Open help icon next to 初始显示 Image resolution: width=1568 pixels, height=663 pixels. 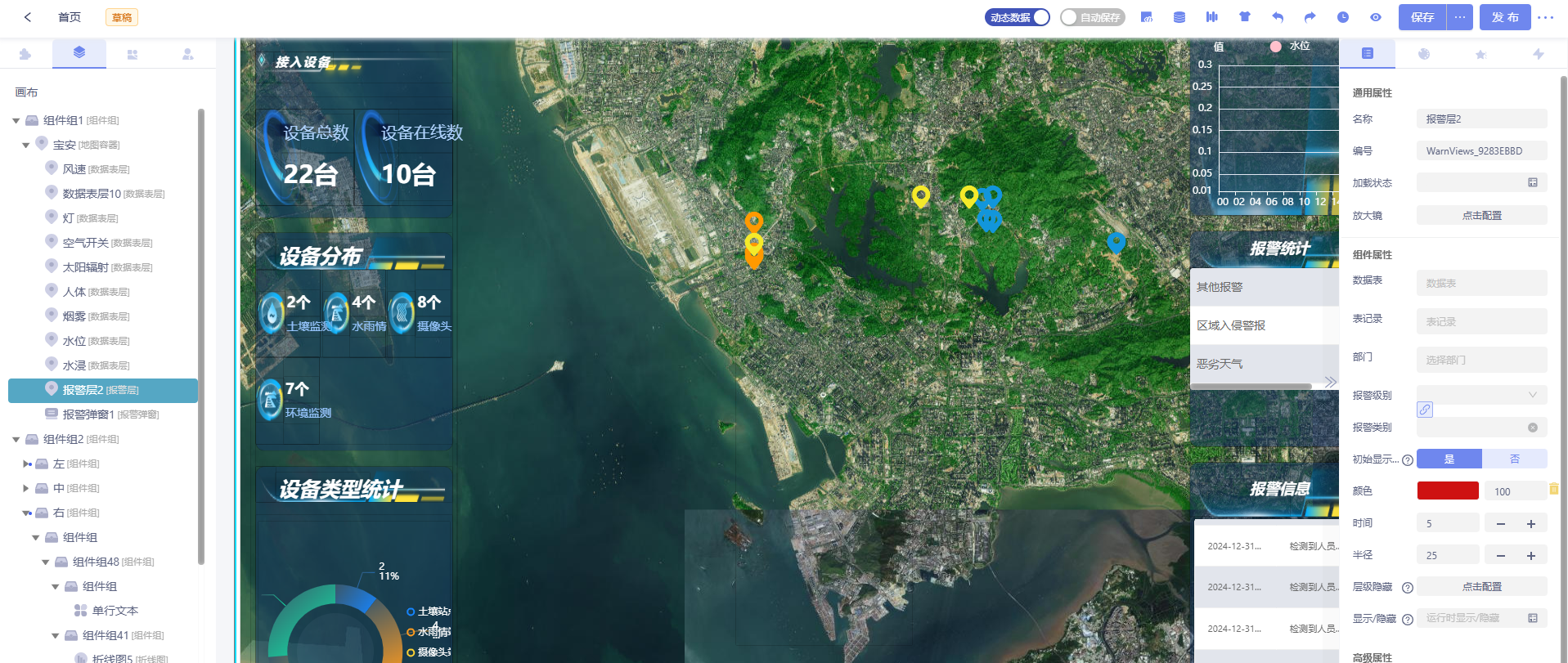point(1408,460)
